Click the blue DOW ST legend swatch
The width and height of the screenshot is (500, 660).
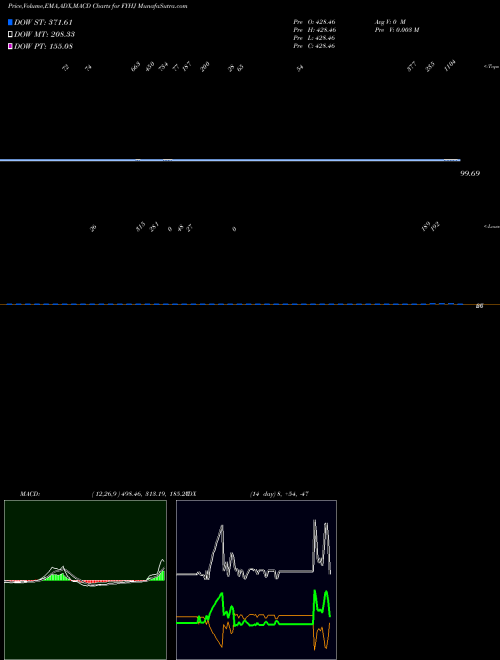(10, 22)
